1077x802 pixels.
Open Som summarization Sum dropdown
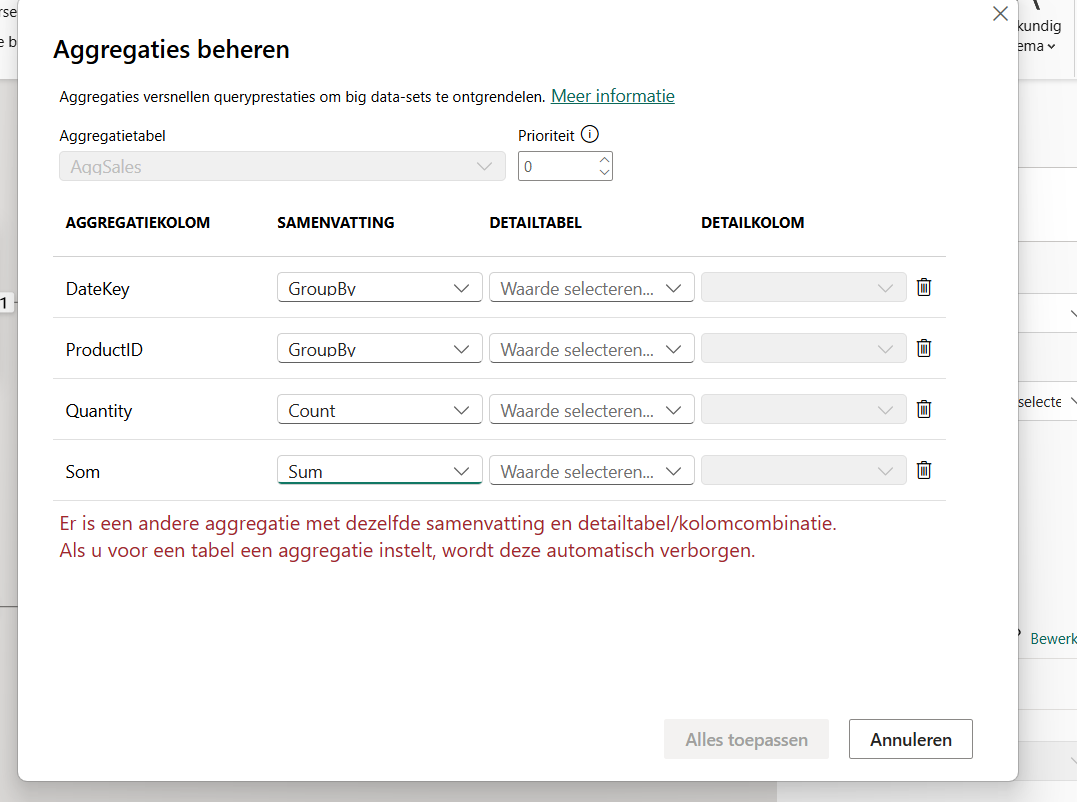(380, 471)
